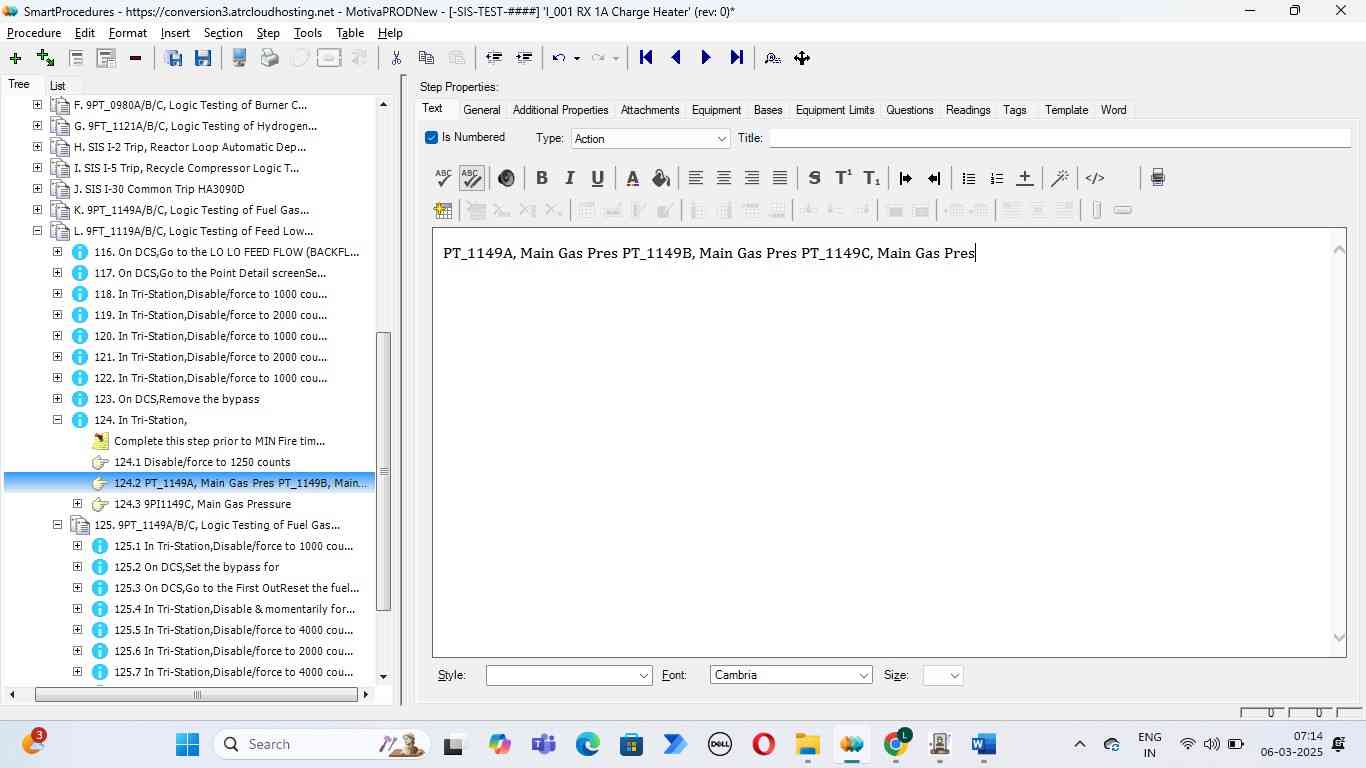
Task: Click the tree panel vertical scrollbar thumb
Action: tap(383, 471)
